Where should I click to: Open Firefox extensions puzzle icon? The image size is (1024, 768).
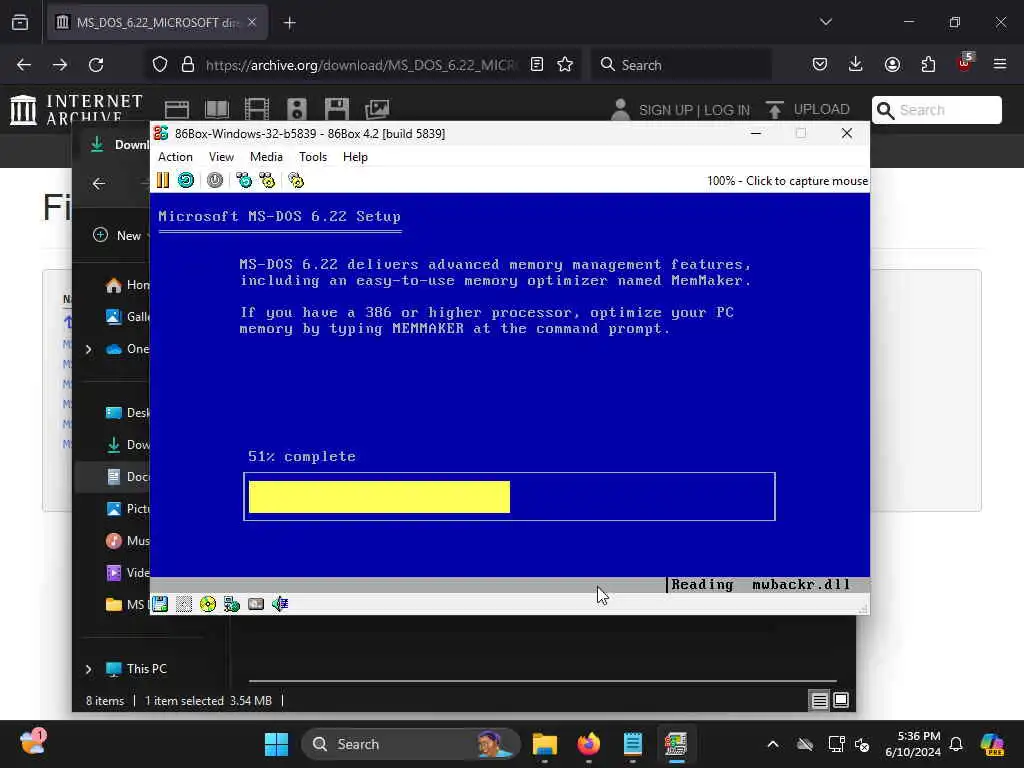pos(928,64)
